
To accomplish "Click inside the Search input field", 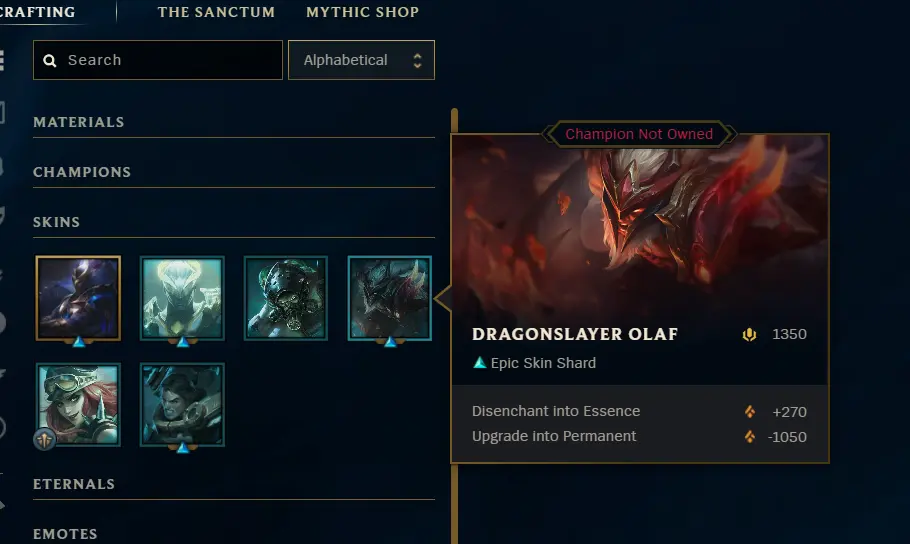I will click(x=158, y=60).
